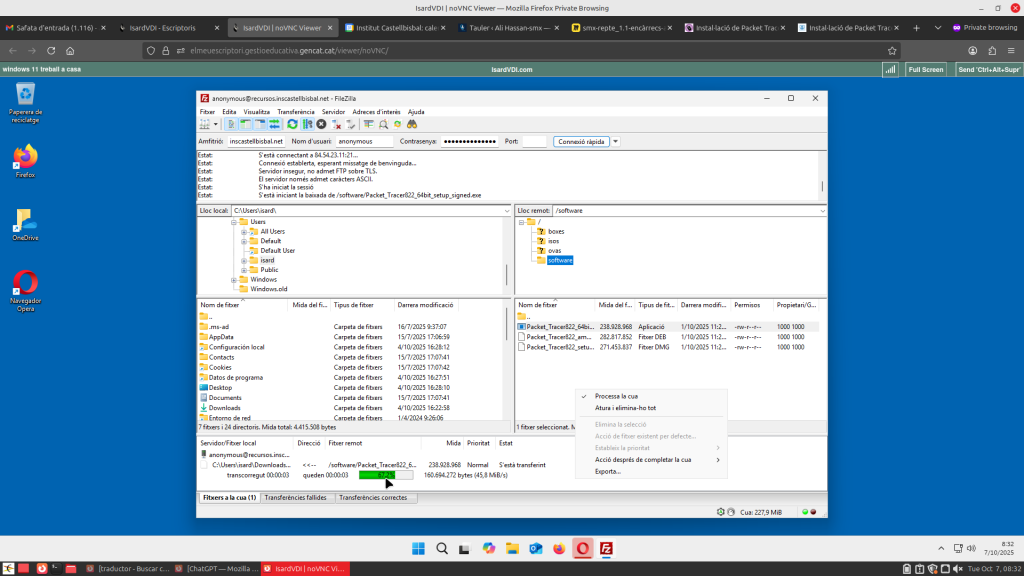Image resolution: width=1024 pixels, height=576 pixels.
Task: Toggle the message log pane icon
Action: click(x=231, y=124)
